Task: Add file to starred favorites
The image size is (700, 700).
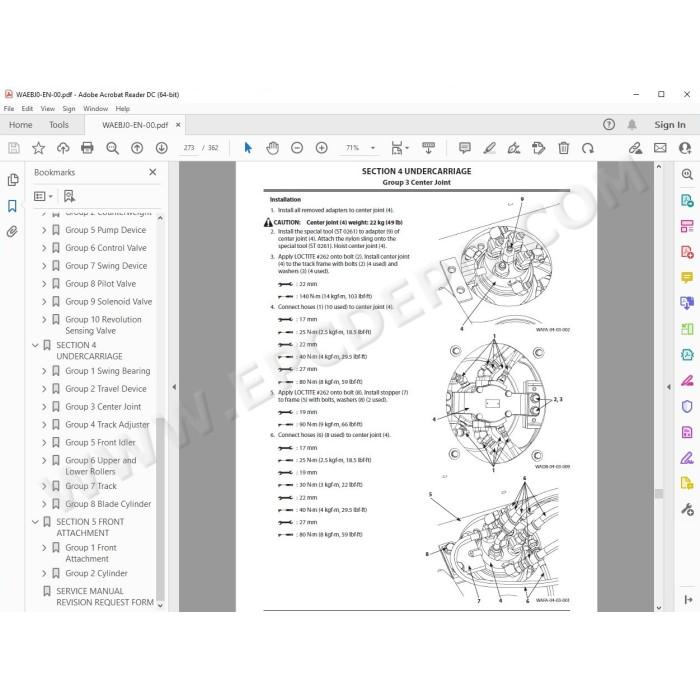Action: 38,148
